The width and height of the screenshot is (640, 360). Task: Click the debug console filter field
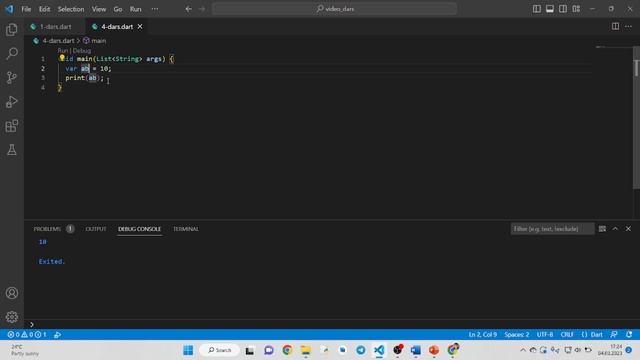click(x=552, y=229)
